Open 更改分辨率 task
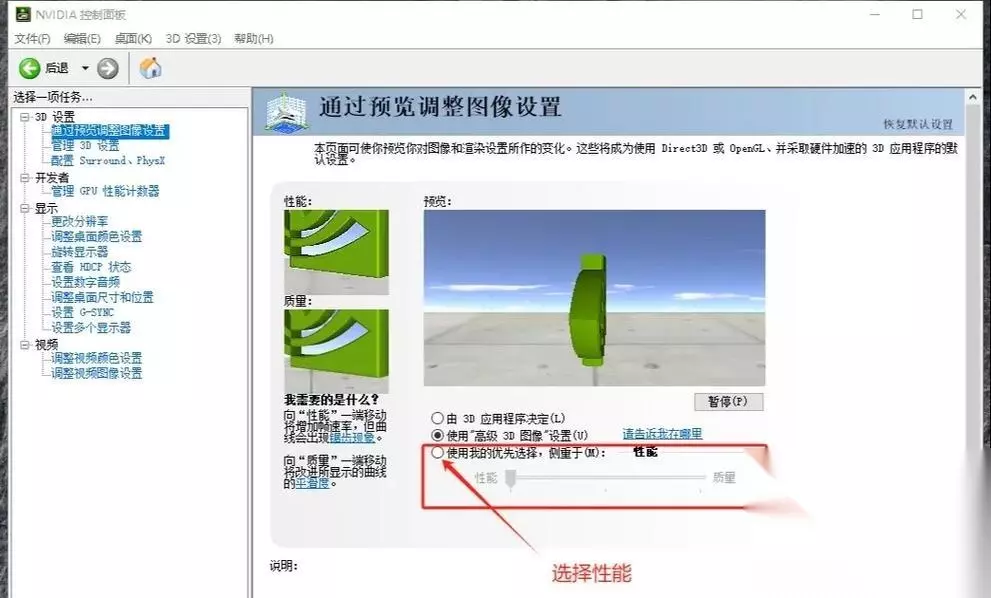This screenshot has height=598, width=991. pos(80,221)
